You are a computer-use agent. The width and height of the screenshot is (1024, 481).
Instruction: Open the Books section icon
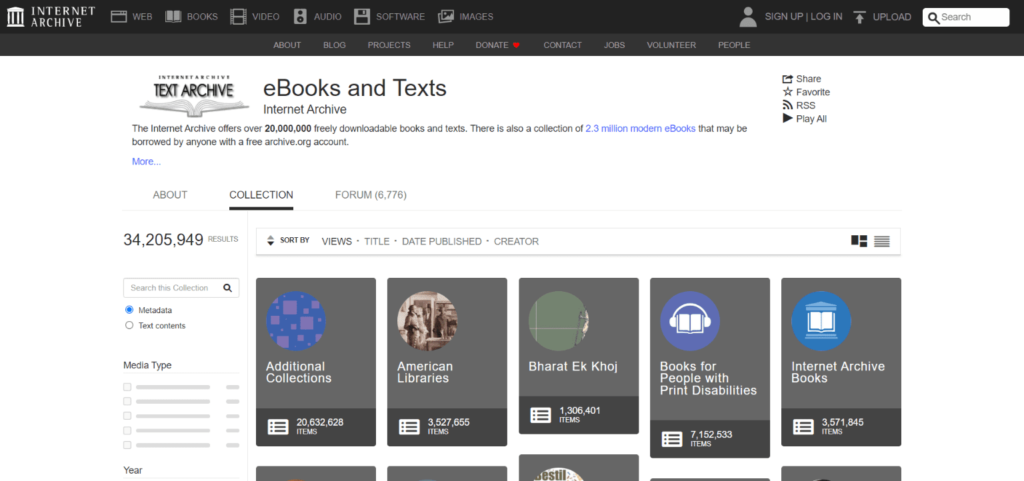click(173, 17)
